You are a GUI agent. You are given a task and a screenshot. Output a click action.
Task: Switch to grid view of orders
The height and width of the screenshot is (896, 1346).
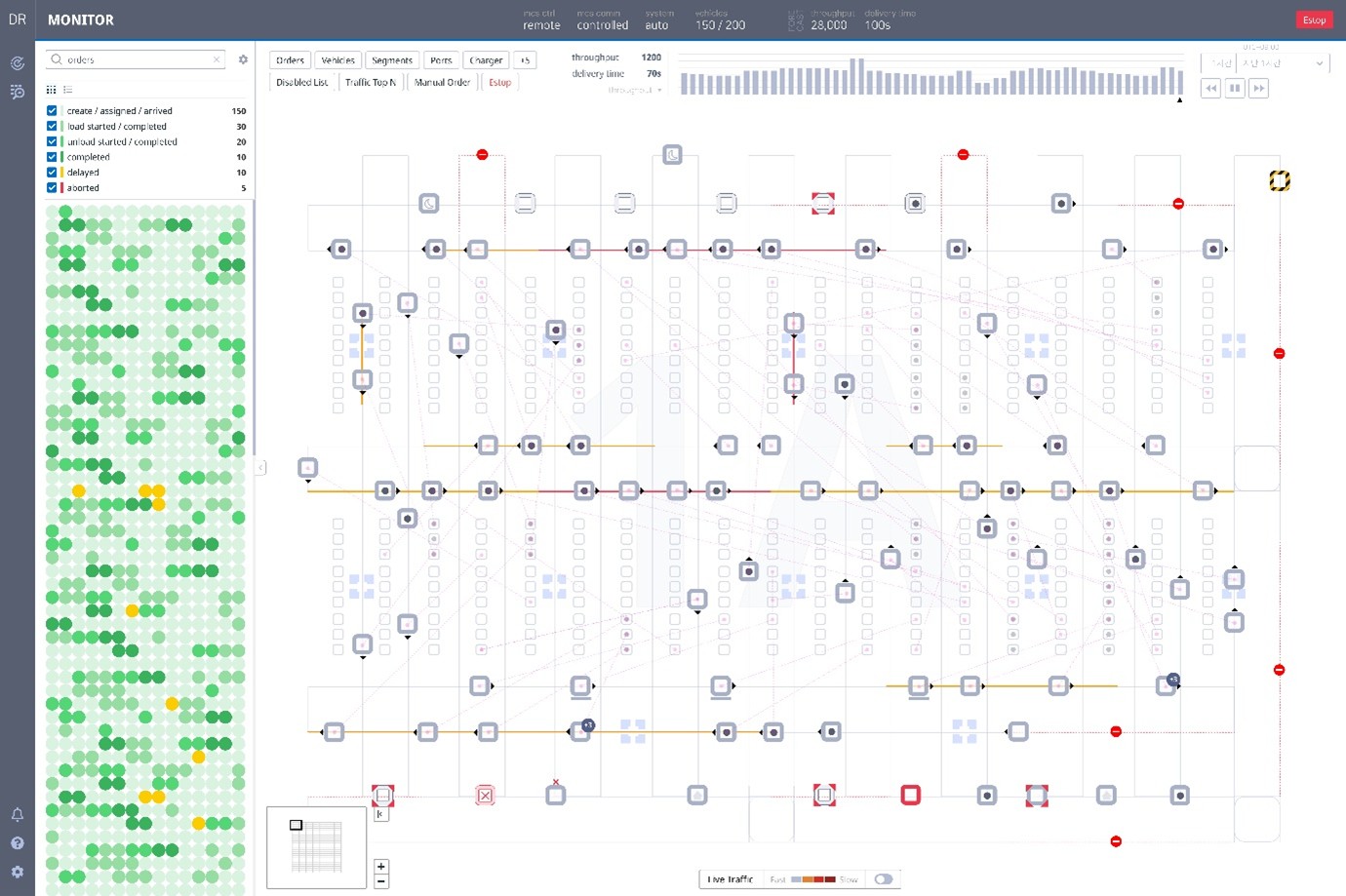point(52,90)
